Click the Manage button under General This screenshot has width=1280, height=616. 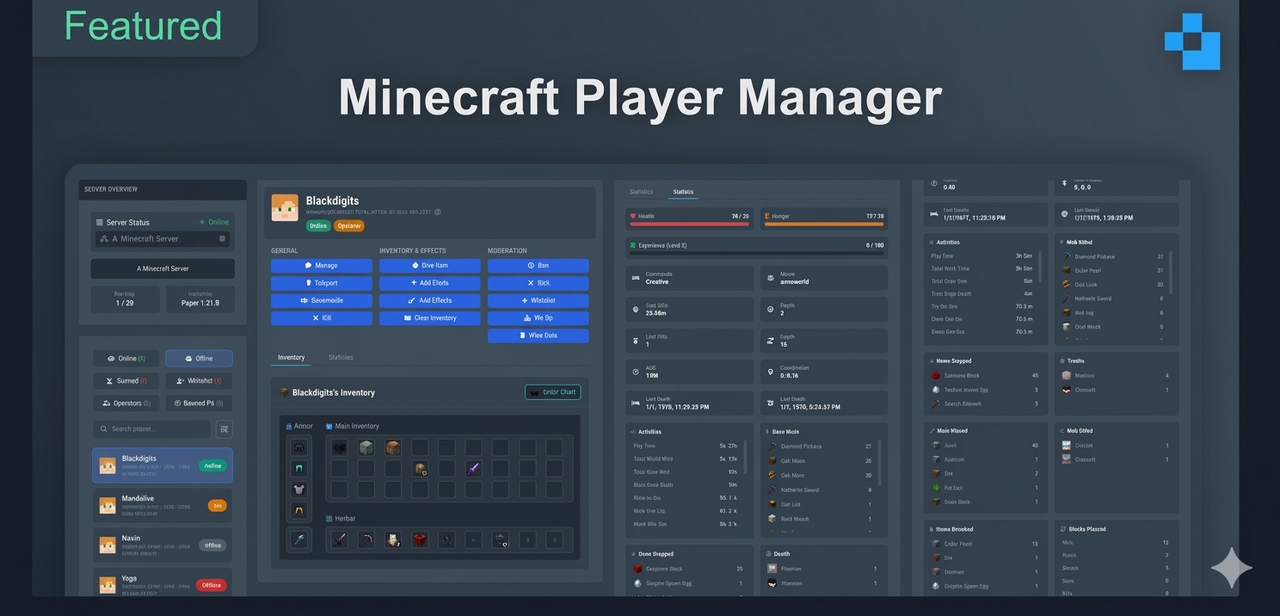click(321, 266)
